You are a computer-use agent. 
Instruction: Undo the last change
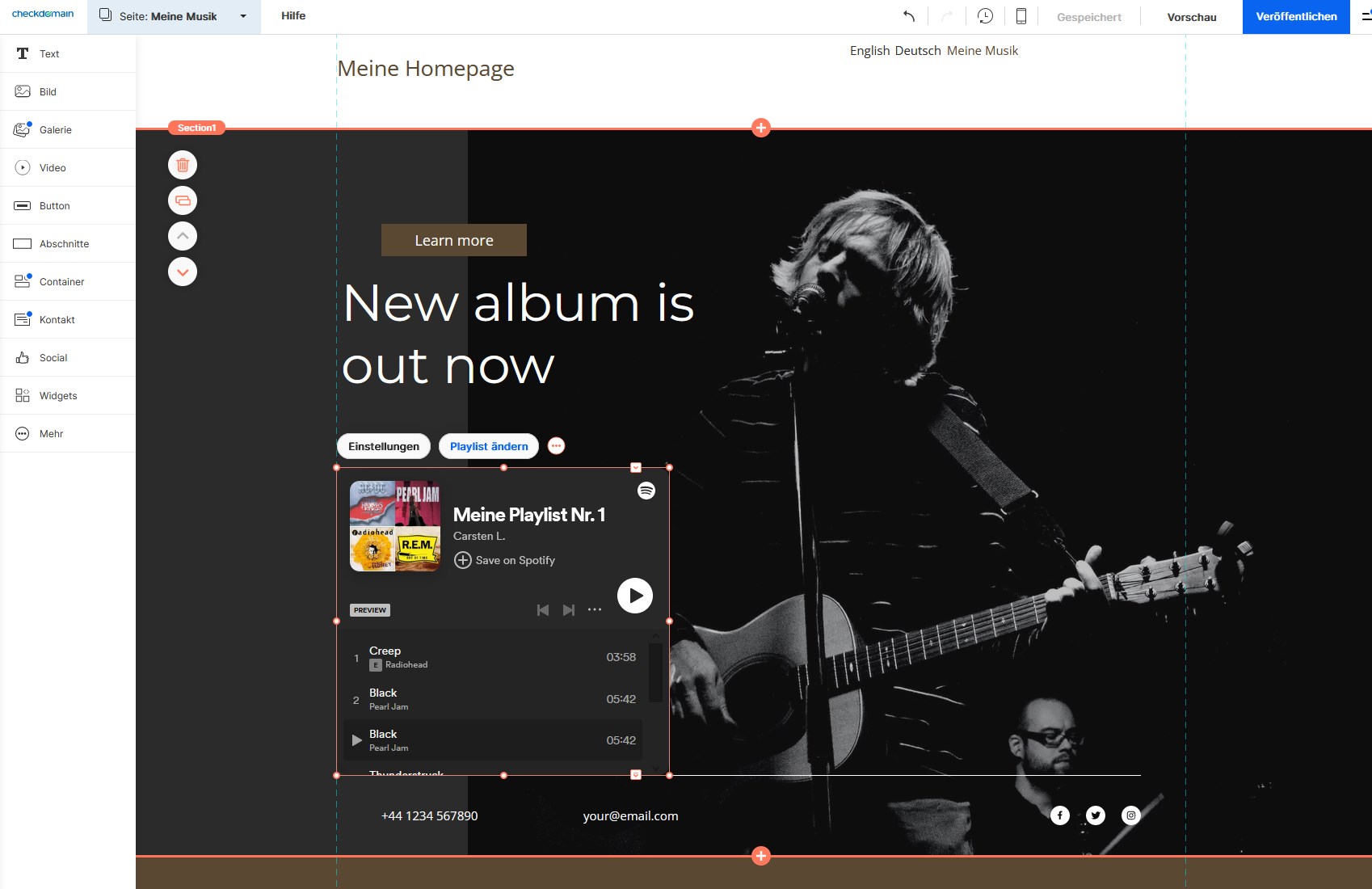(x=908, y=15)
